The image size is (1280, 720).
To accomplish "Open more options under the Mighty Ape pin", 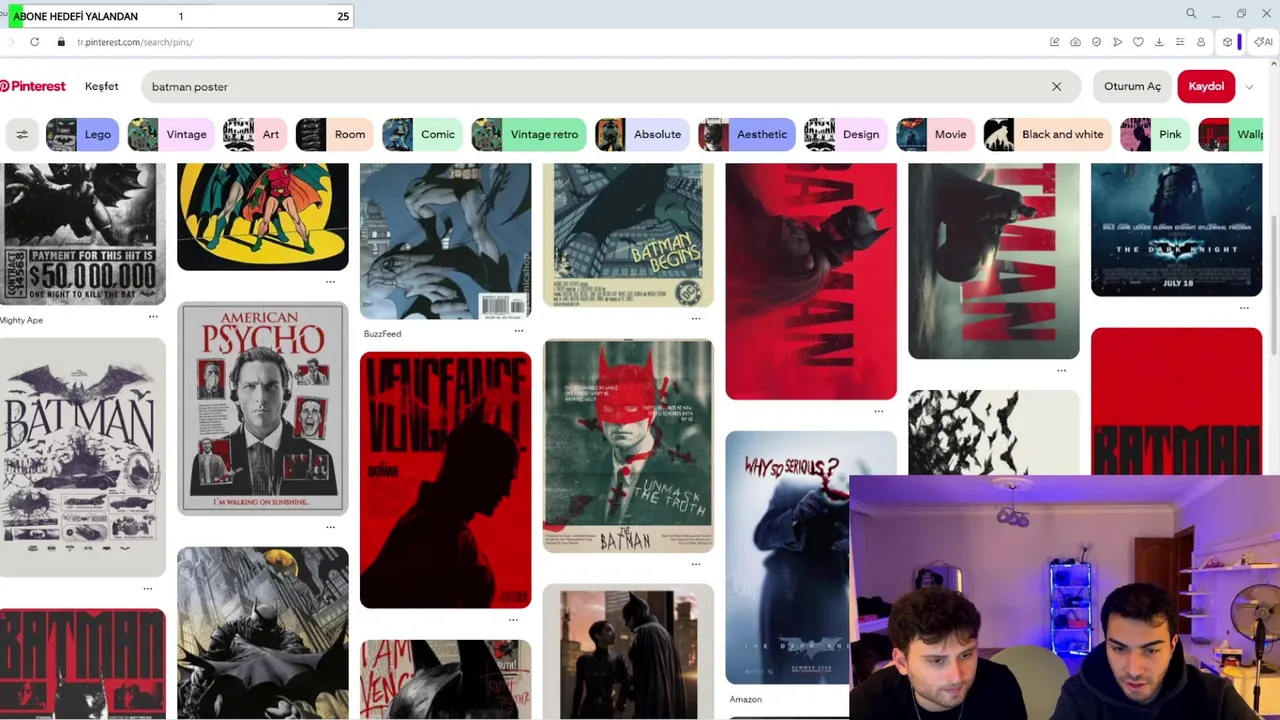I will [153, 316].
